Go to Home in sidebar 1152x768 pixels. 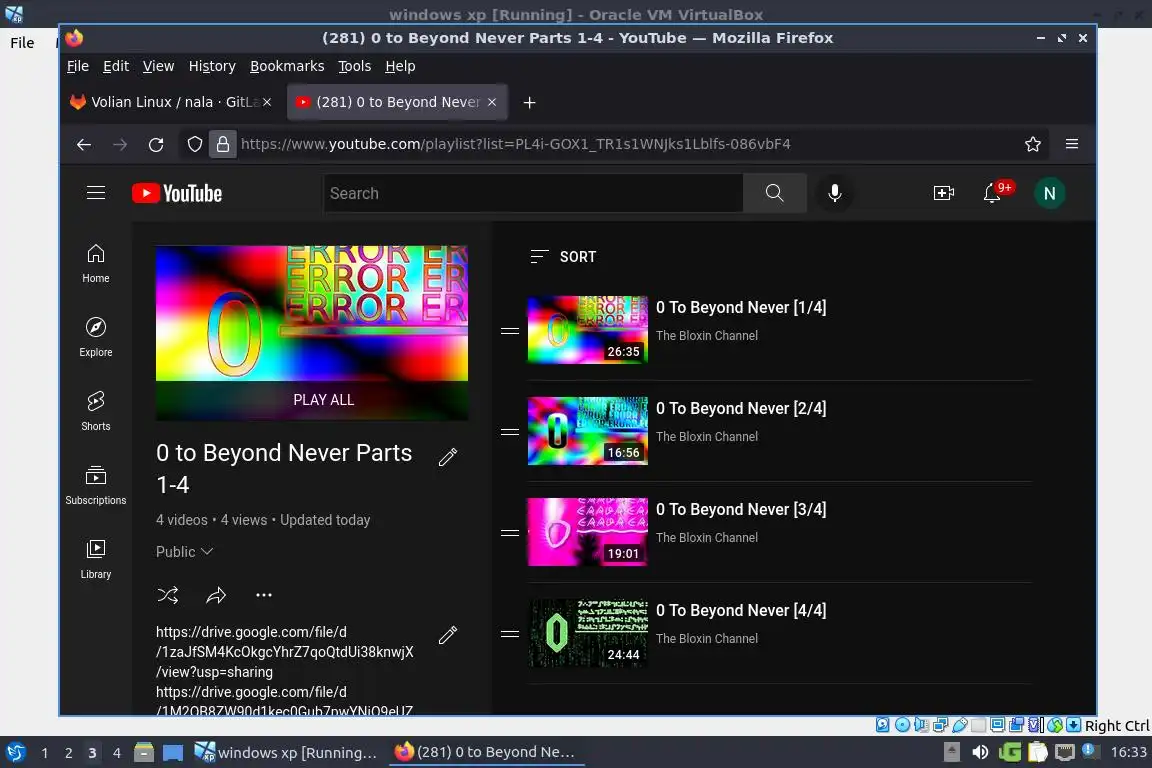[96, 263]
